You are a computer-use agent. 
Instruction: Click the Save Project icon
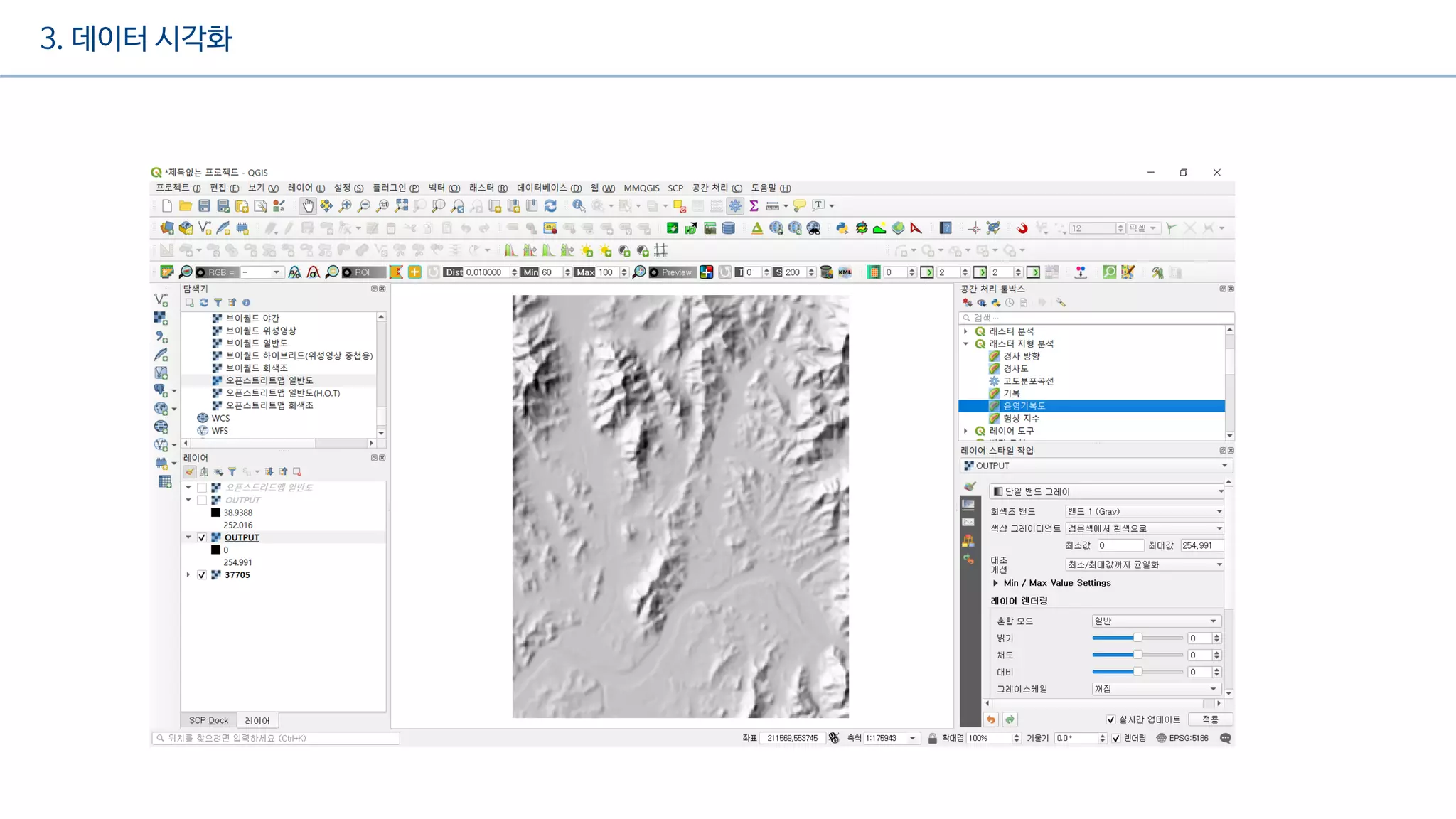coord(204,206)
